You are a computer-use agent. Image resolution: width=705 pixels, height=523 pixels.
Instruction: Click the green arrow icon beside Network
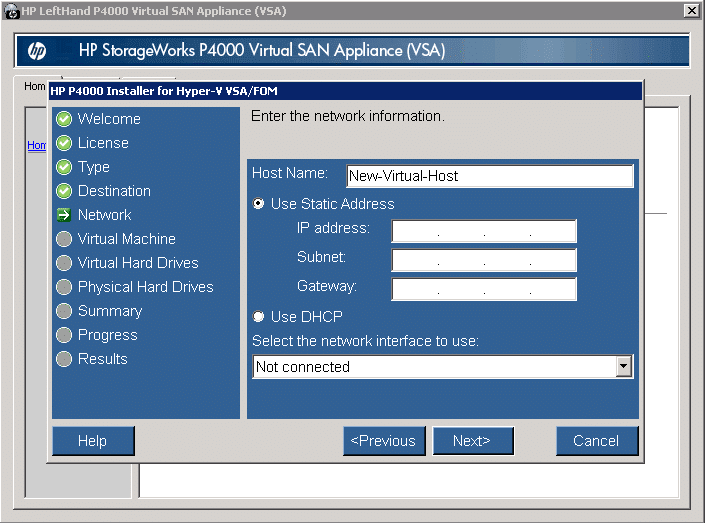pyautogui.click(x=64, y=215)
